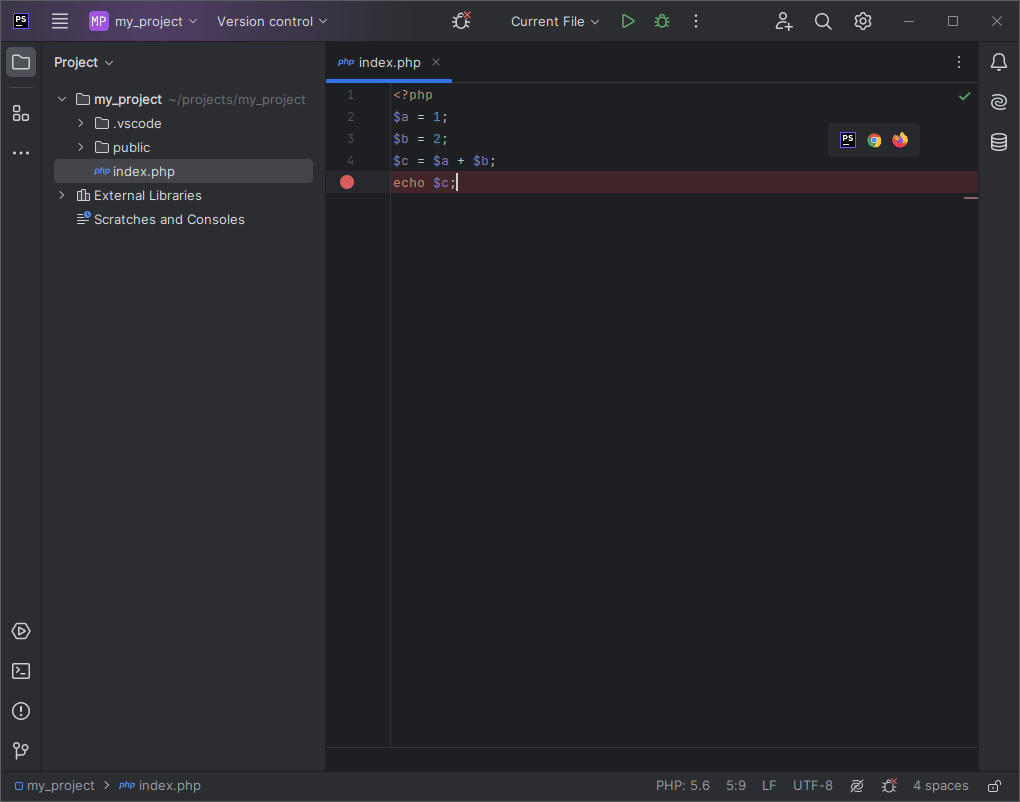Open the Notifications panel
The height and width of the screenshot is (802, 1020).
[x=998, y=62]
